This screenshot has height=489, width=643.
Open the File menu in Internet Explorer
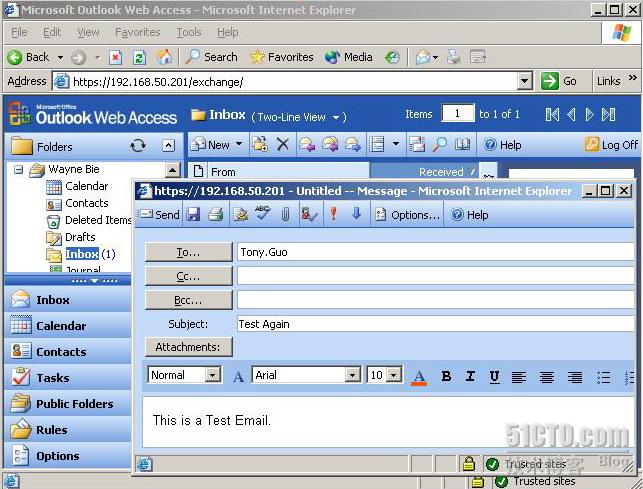[19, 32]
